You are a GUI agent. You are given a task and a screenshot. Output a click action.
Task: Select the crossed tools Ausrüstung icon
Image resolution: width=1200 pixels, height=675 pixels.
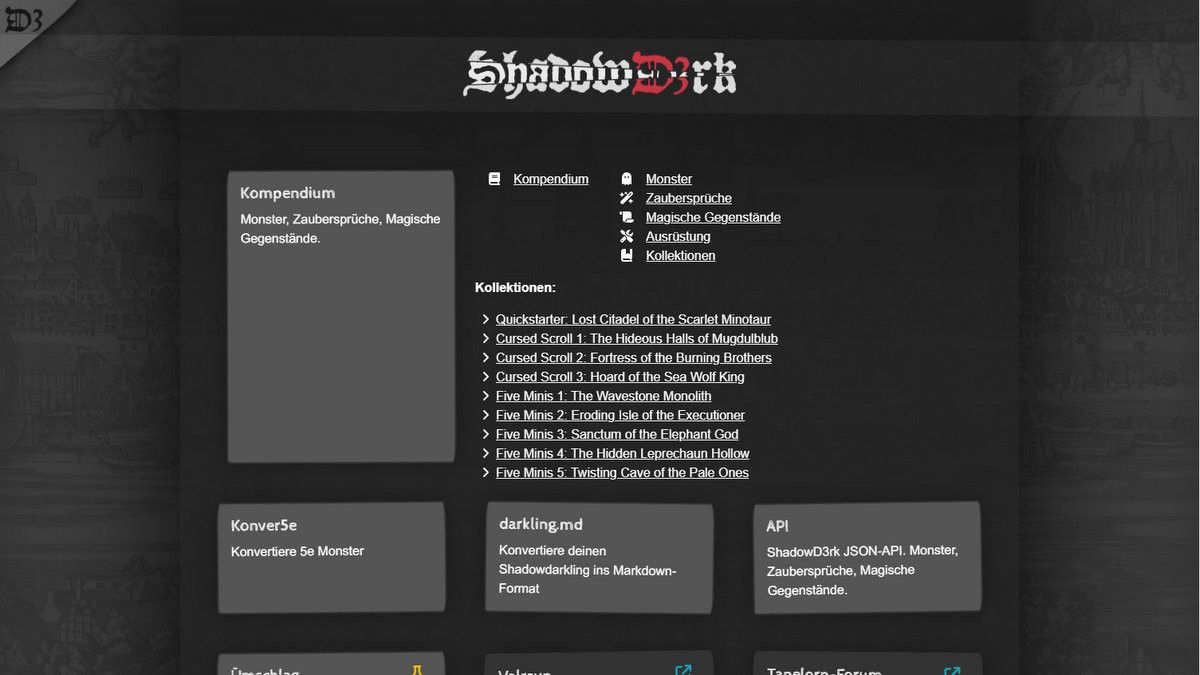click(627, 236)
